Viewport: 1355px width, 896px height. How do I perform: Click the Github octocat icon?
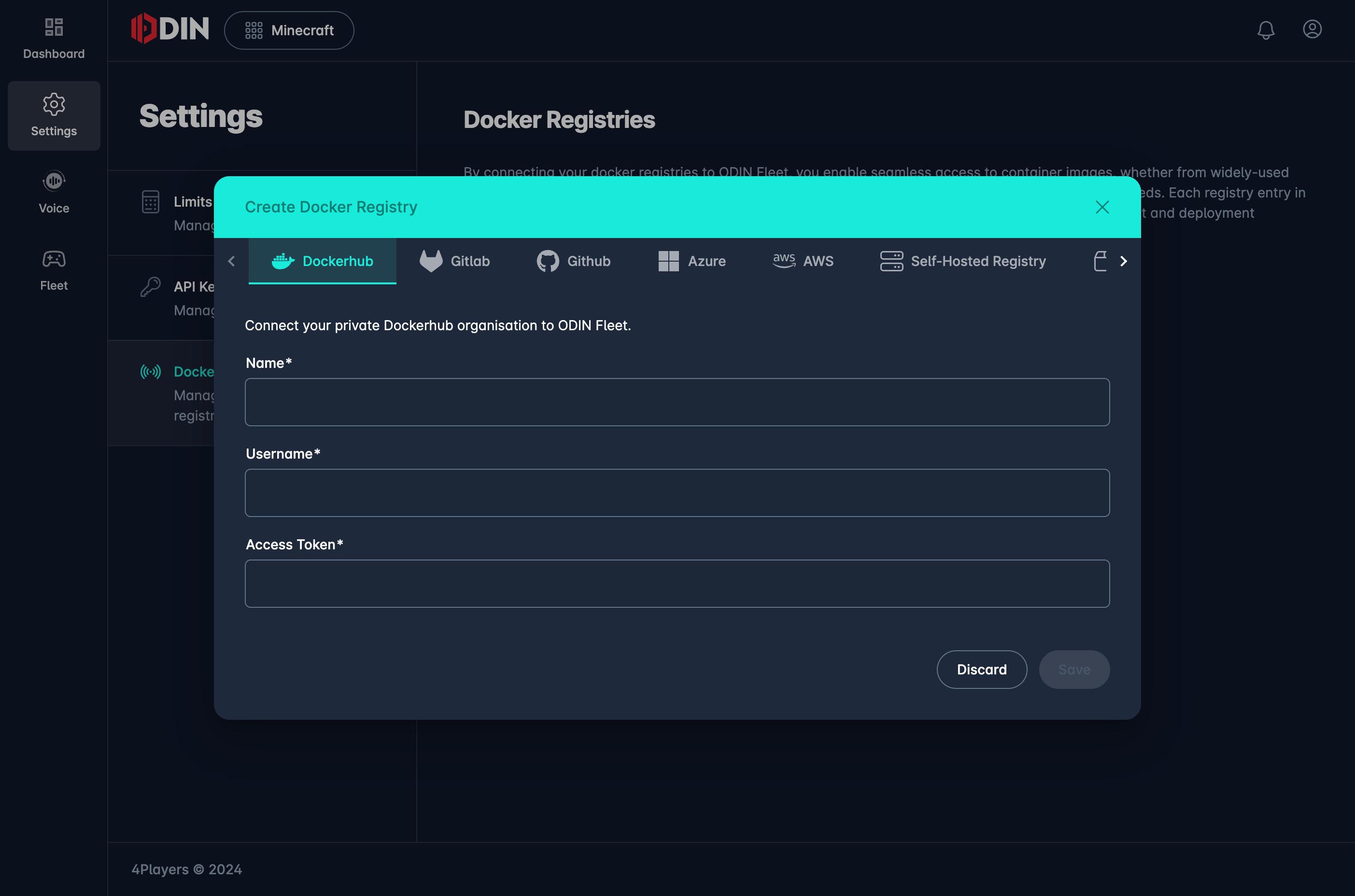click(548, 261)
